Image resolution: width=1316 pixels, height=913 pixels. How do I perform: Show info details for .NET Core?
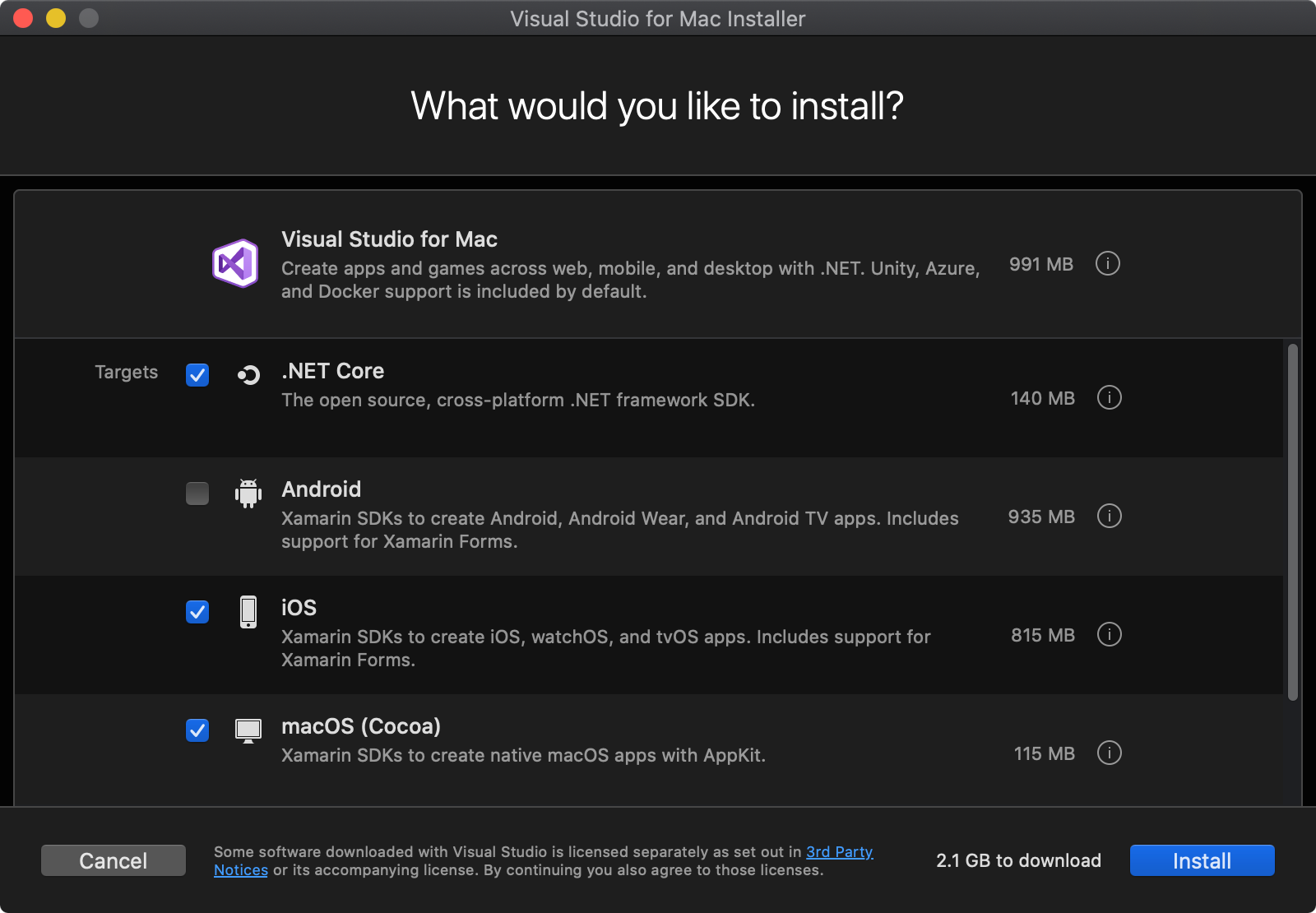(x=1109, y=398)
